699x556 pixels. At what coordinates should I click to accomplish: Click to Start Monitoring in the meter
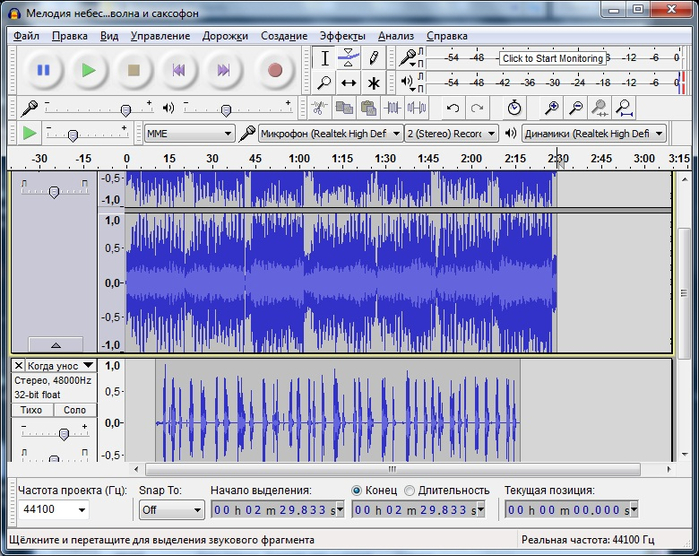(x=553, y=58)
